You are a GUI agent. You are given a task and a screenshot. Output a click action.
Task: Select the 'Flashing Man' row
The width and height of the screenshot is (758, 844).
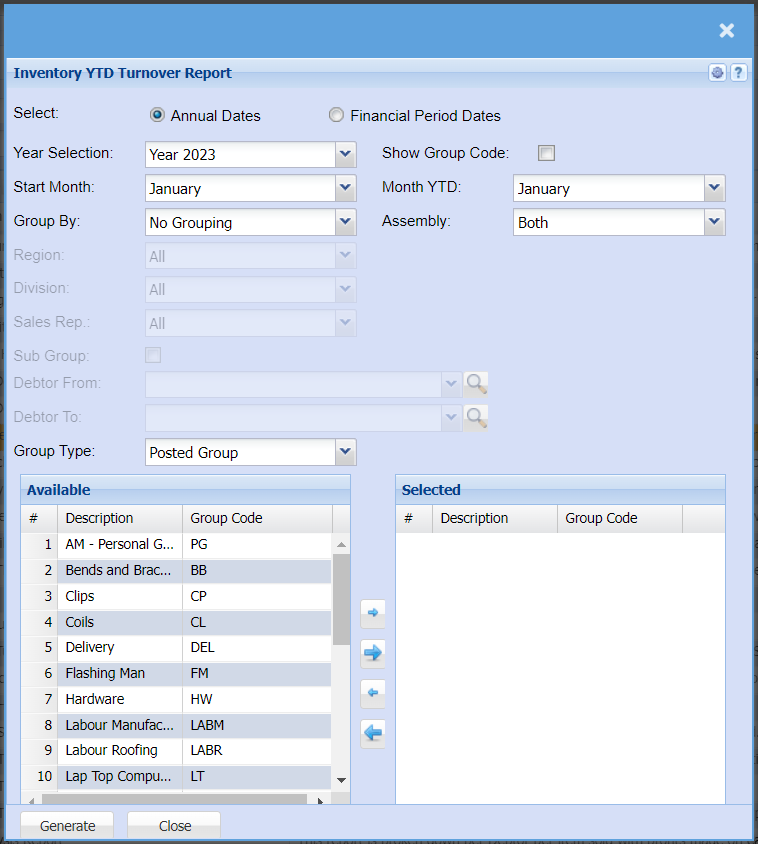pyautogui.click(x=176, y=673)
